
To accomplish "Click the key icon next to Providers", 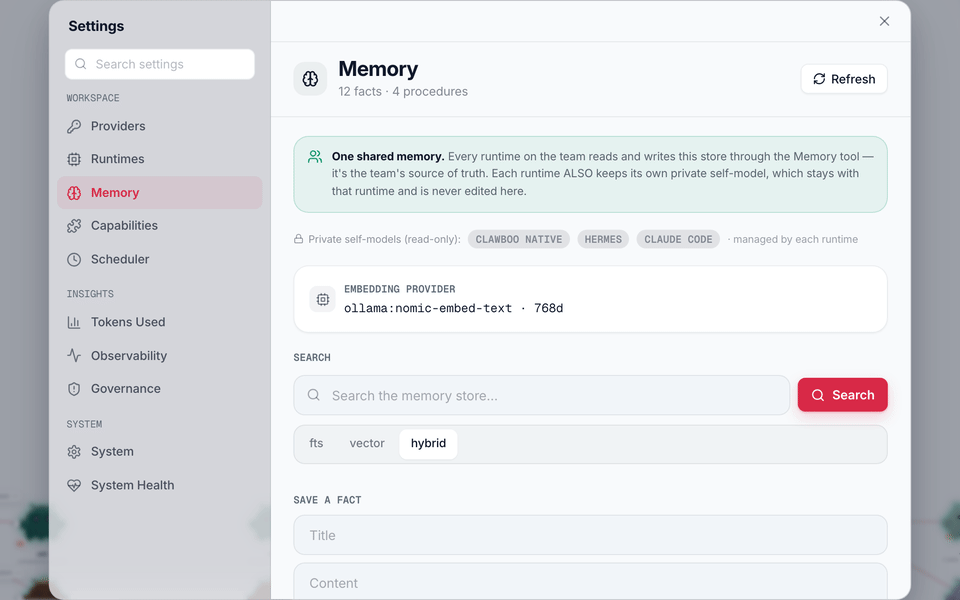I will click(74, 126).
